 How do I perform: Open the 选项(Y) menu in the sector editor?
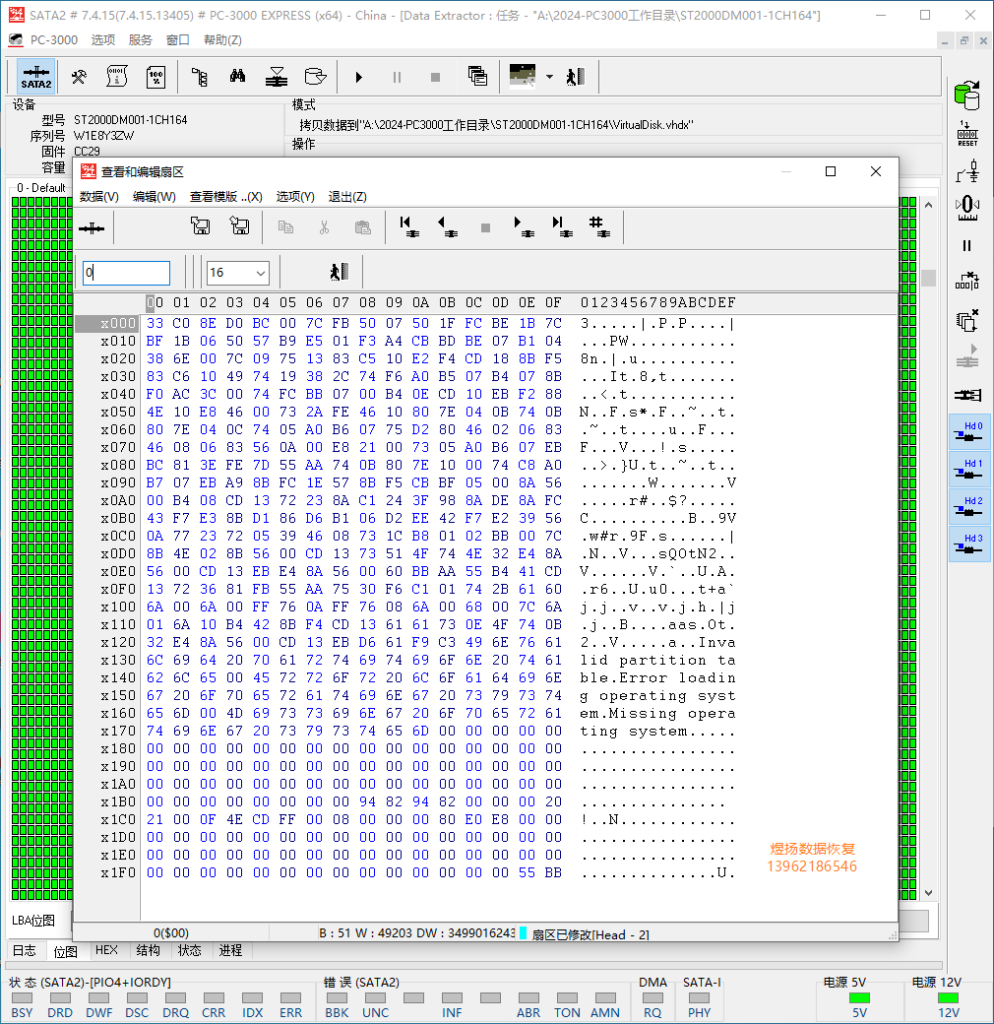pos(295,197)
